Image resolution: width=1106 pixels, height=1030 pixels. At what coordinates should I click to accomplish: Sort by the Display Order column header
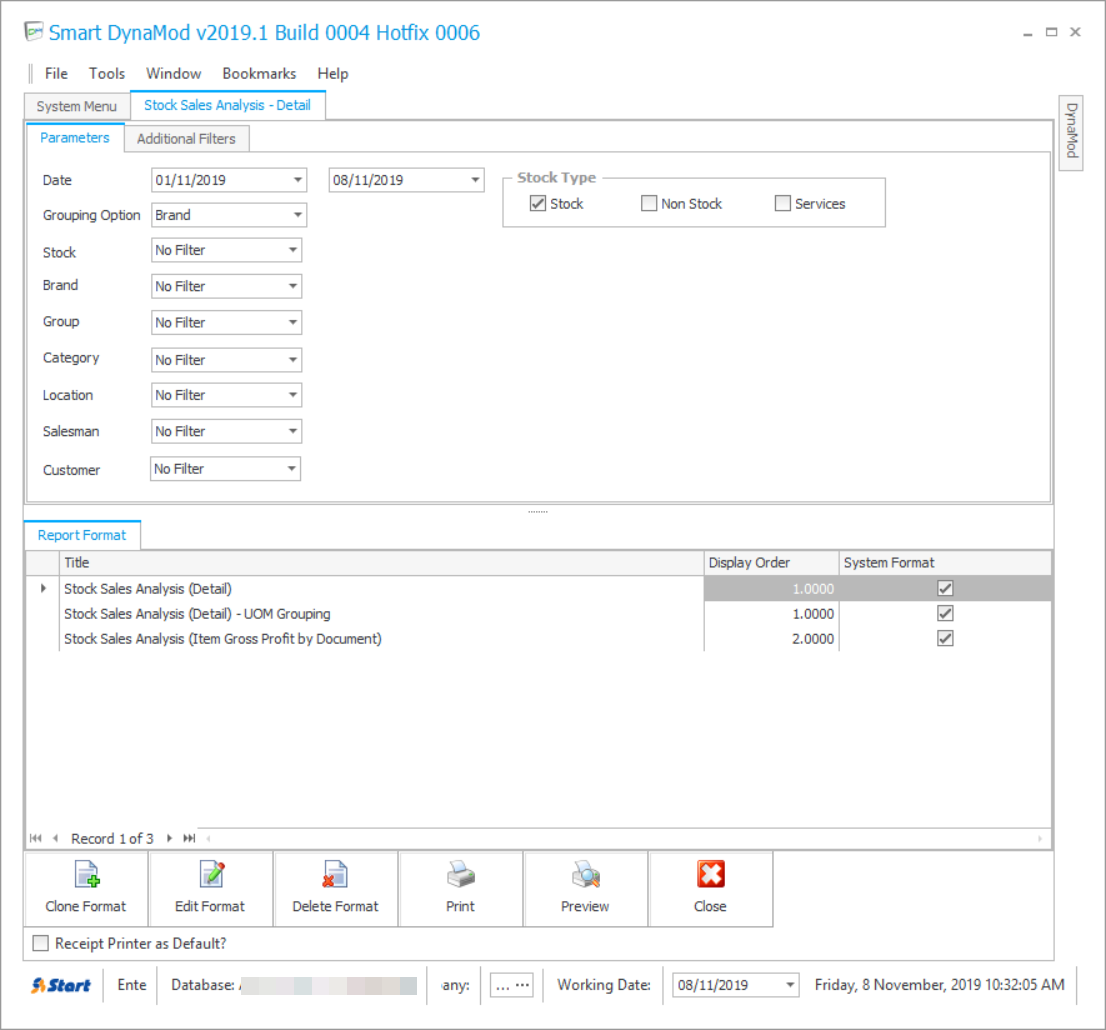click(772, 563)
